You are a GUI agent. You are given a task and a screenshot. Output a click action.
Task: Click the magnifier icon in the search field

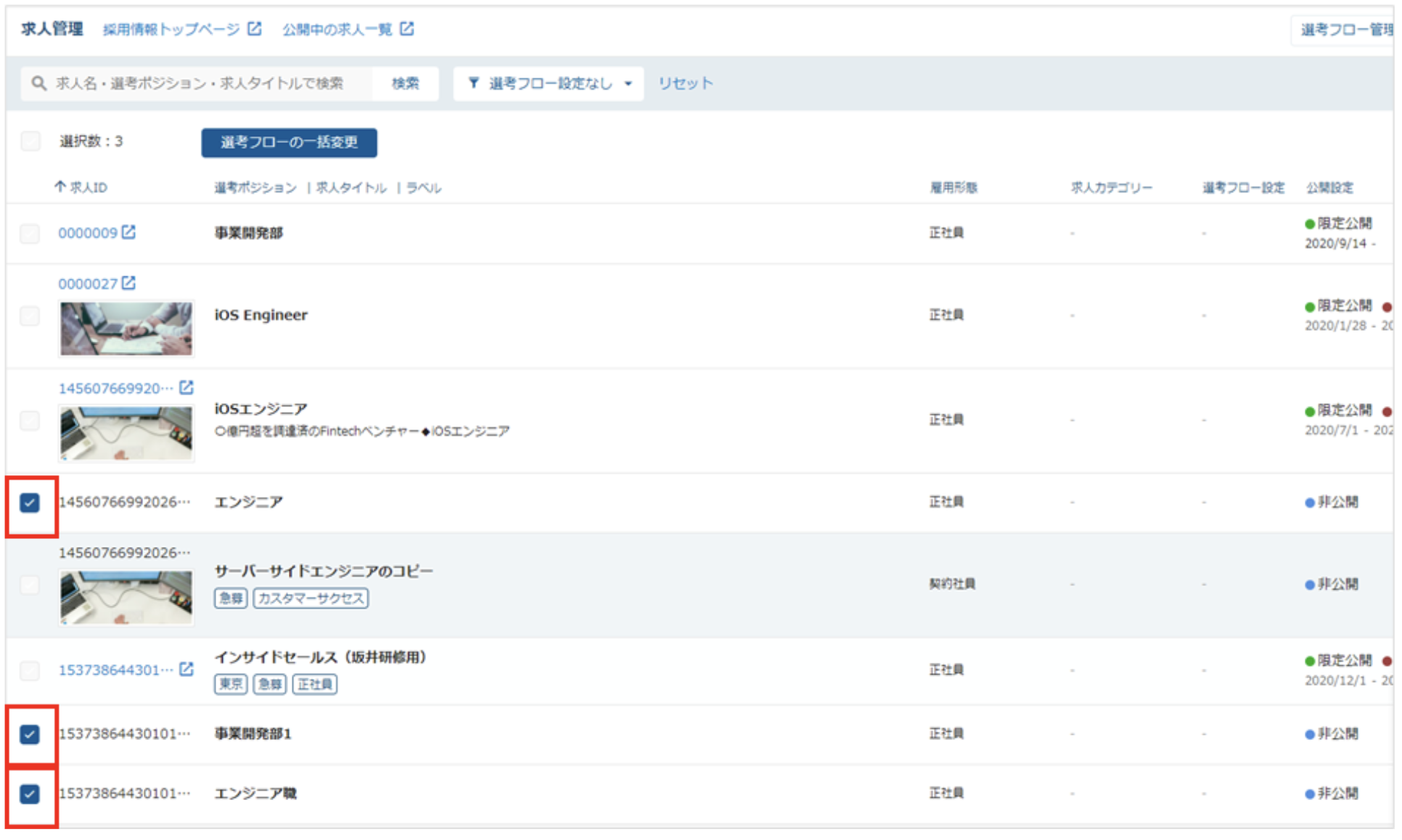pos(39,83)
